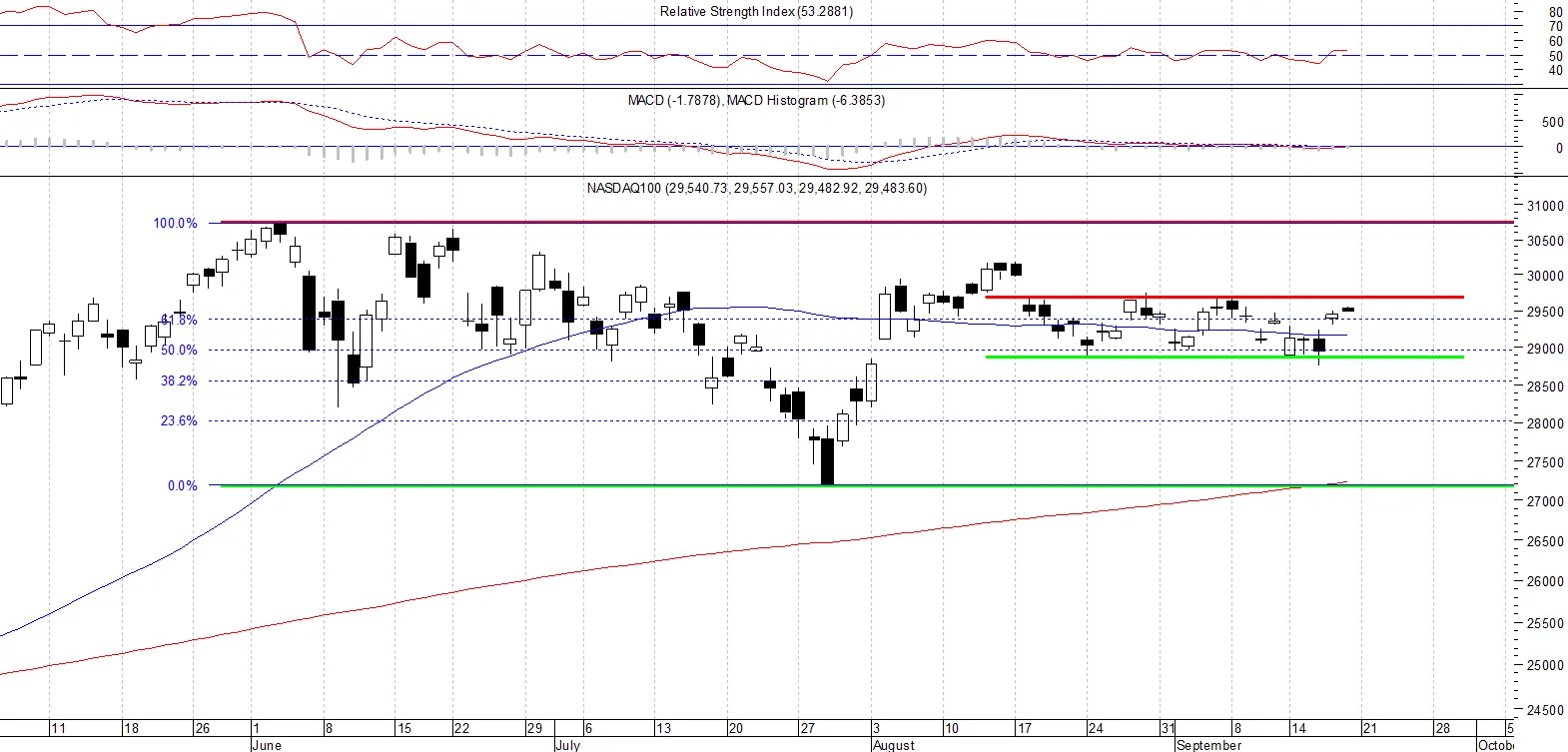Click the 25500 price axis value
The width and height of the screenshot is (1568, 752).
point(1545,623)
